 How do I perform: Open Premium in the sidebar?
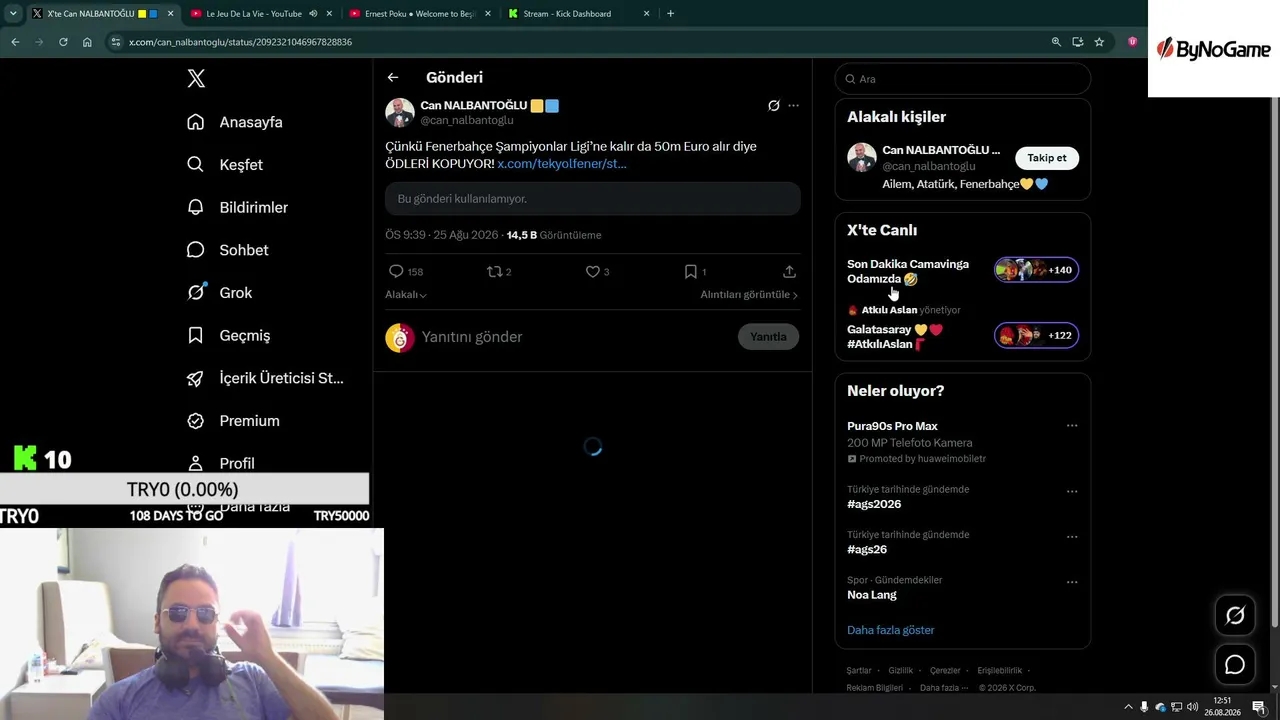click(x=234, y=421)
